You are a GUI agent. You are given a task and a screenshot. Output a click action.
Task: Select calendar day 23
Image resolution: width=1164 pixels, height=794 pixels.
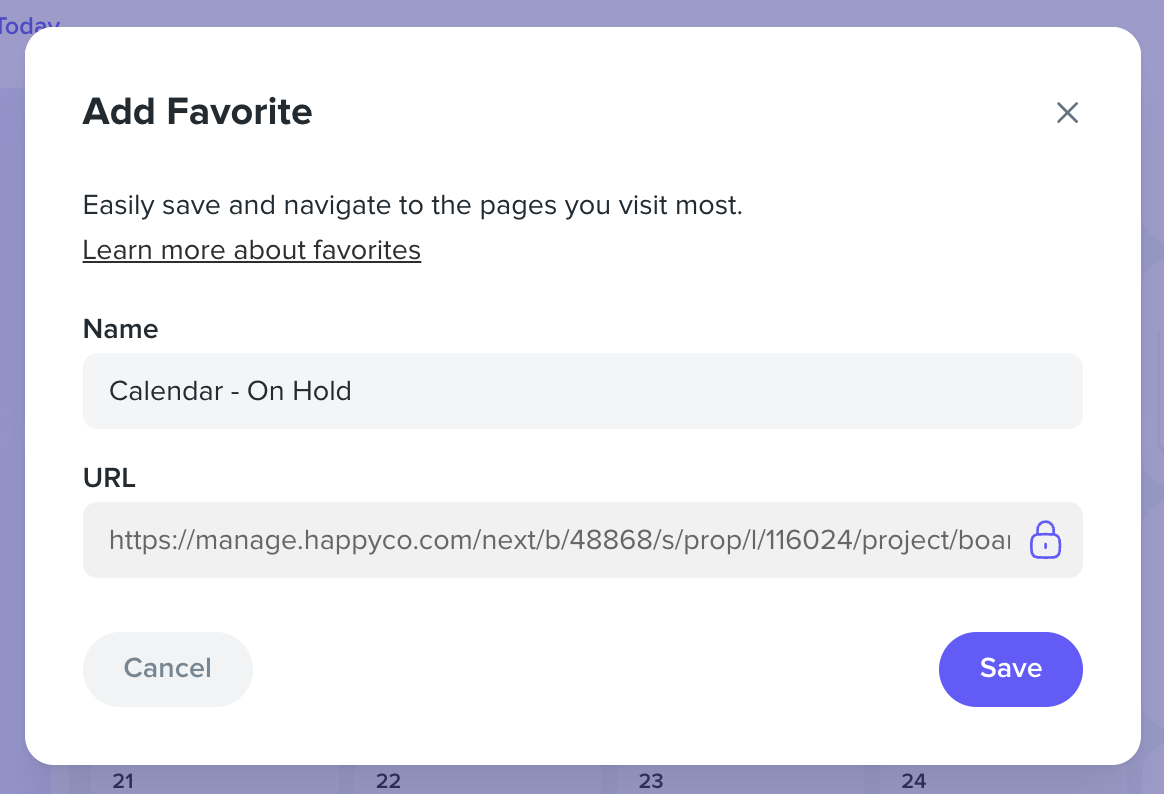[651, 781]
